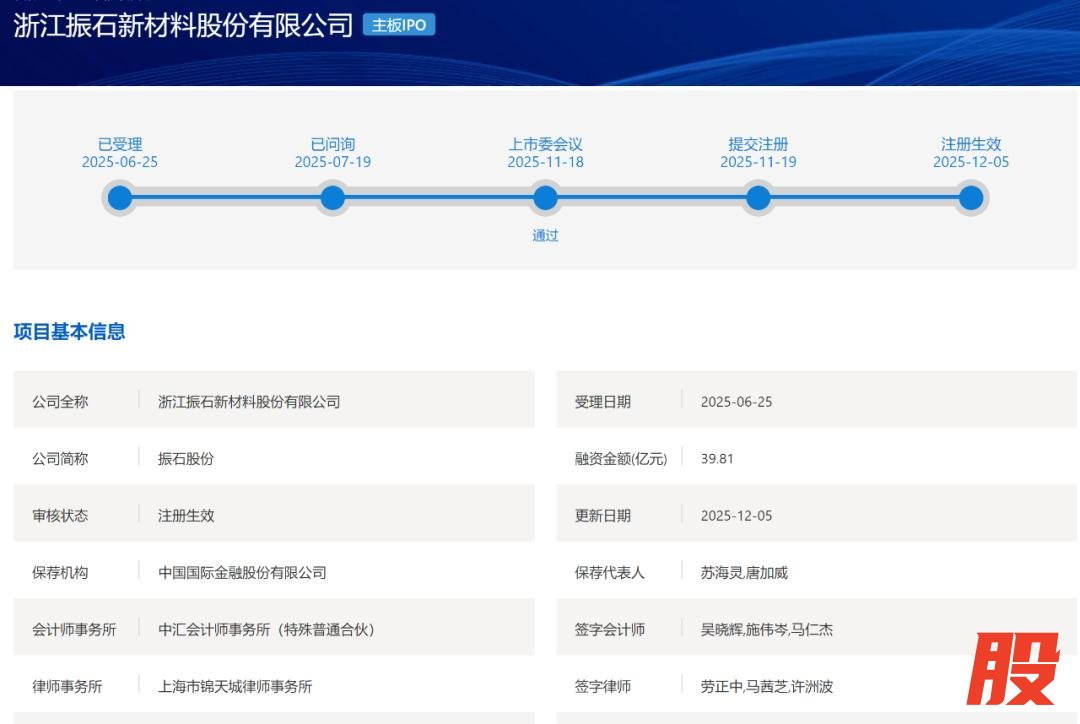Click sponsor representatives 苏海灵,唐加威
1080x724 pixels.
[x=744, y=573]
